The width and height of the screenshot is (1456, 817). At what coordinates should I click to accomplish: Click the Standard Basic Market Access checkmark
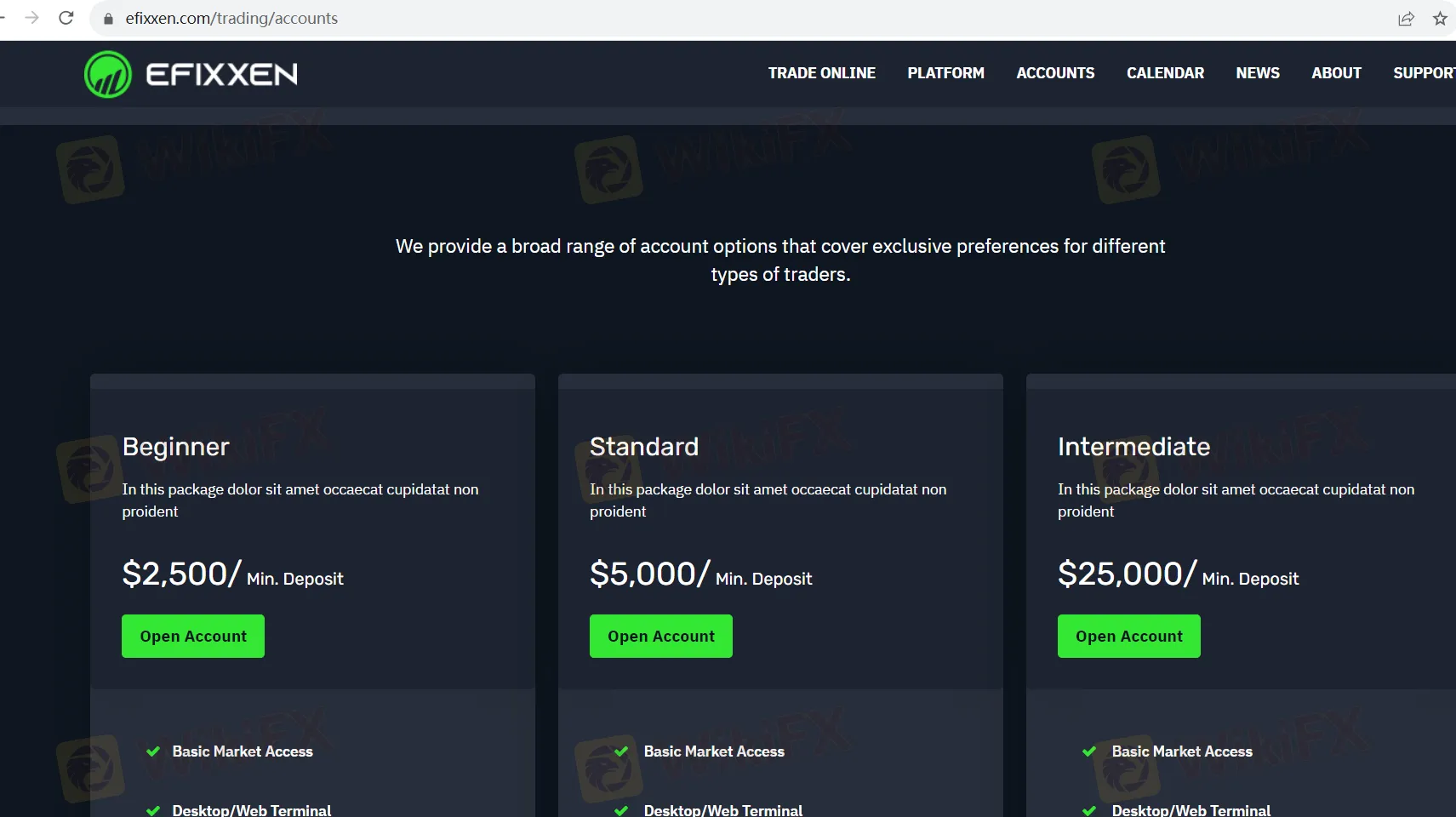[x=621, y=751]
